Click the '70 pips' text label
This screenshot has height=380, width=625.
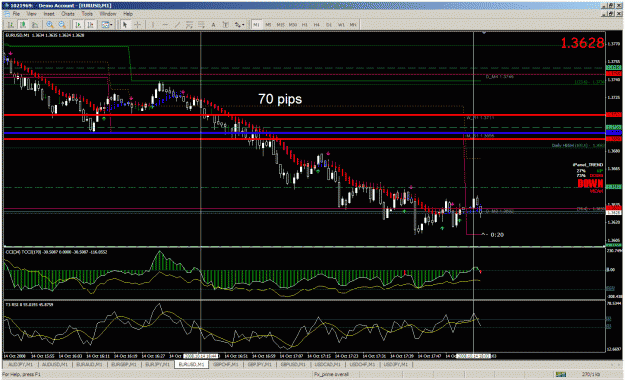point(280,99)
